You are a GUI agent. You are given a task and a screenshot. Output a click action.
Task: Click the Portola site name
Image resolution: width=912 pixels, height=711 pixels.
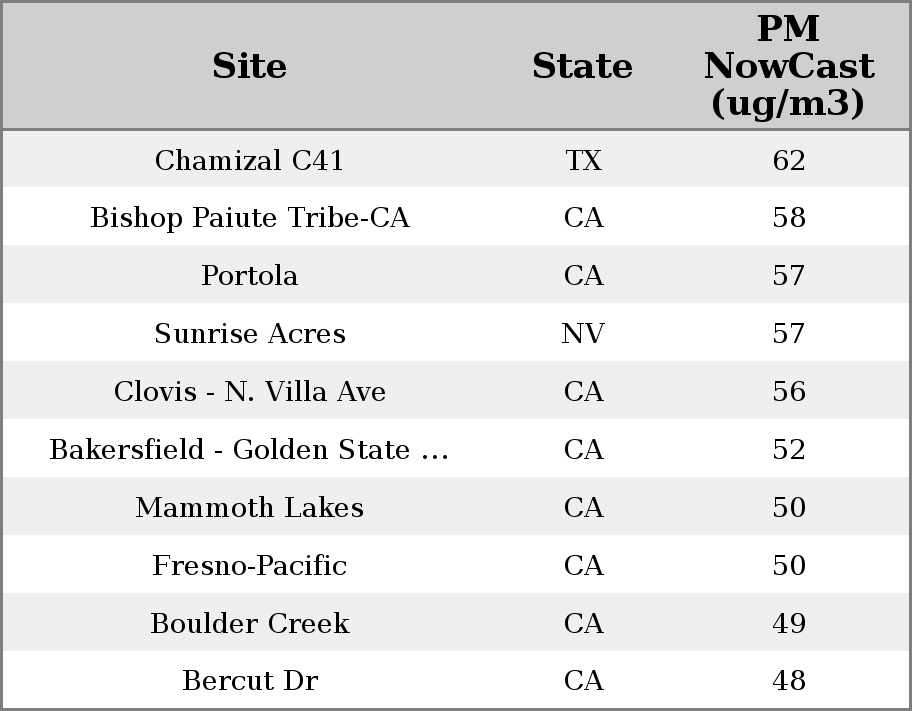click(x=249, y=276)
